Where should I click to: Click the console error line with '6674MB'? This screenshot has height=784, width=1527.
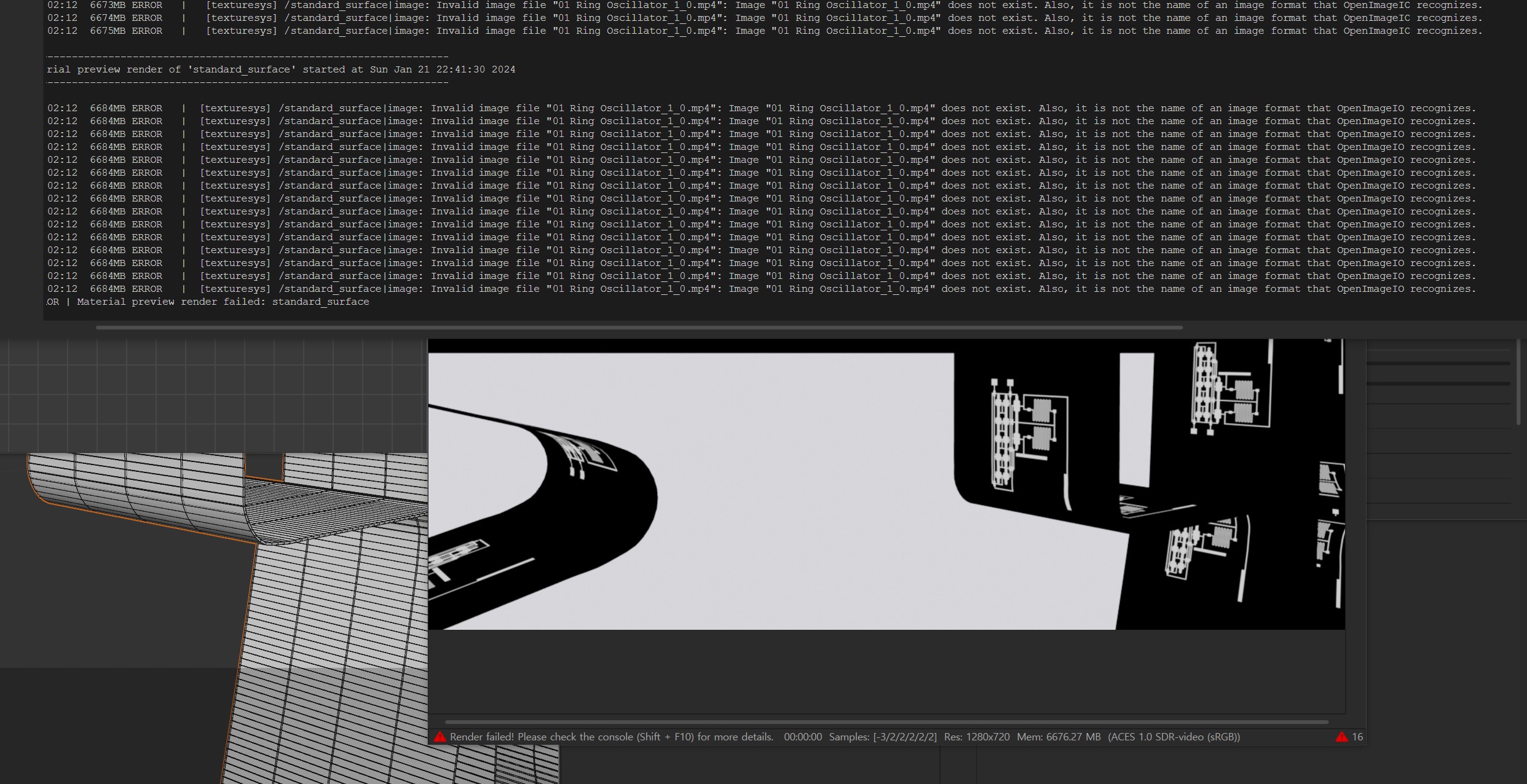[765, 18]
